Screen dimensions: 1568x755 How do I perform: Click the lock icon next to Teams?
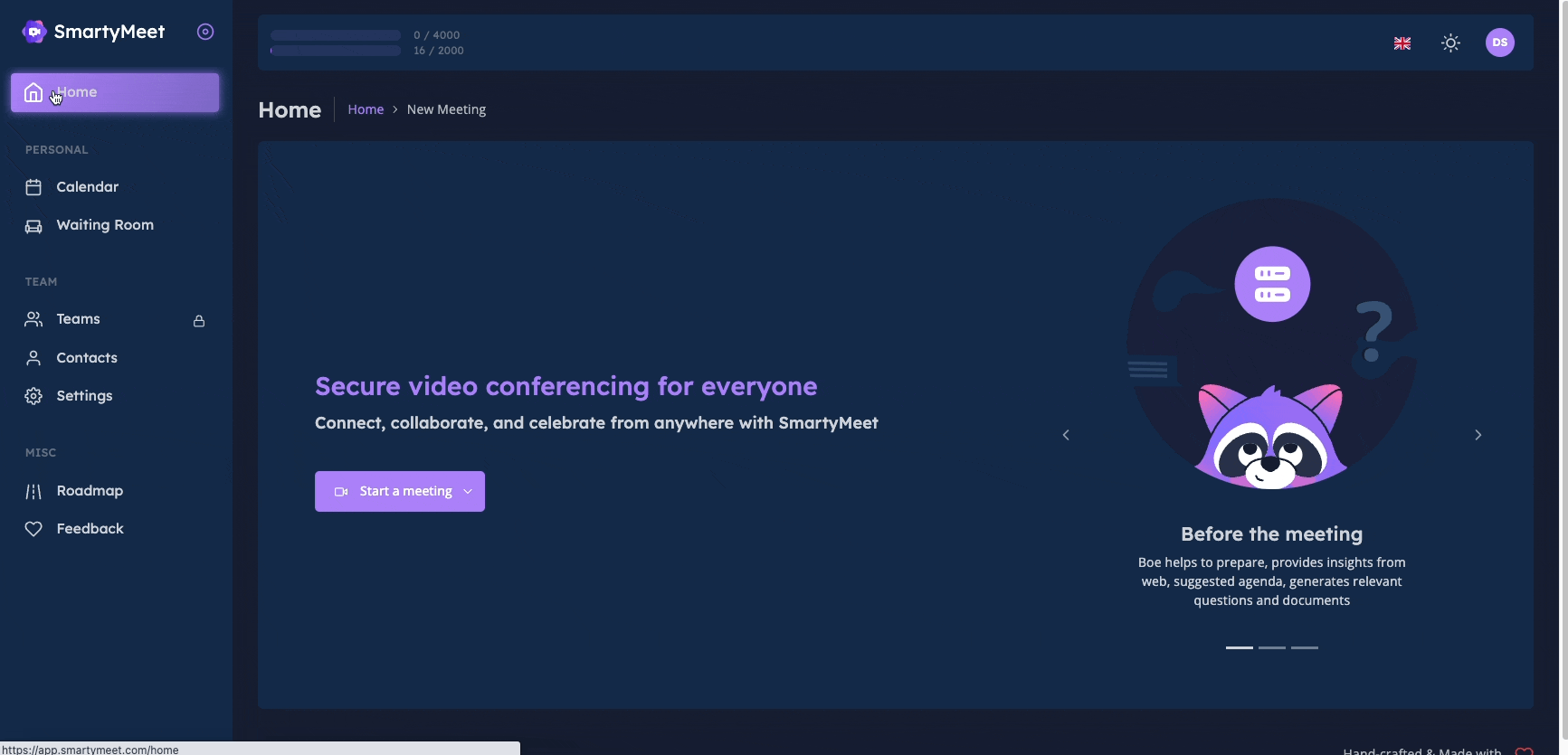point(199,321)
